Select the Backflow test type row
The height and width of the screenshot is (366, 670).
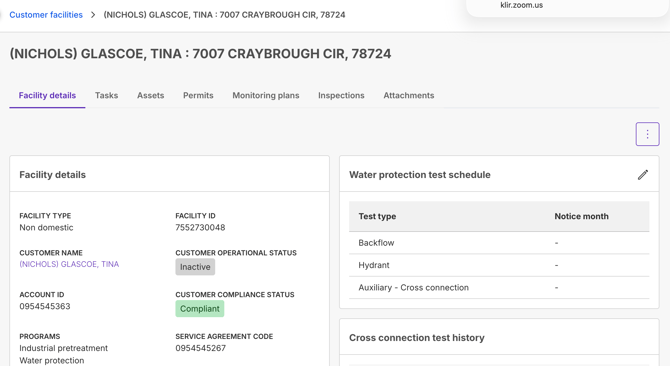click(x=499, y=243)
